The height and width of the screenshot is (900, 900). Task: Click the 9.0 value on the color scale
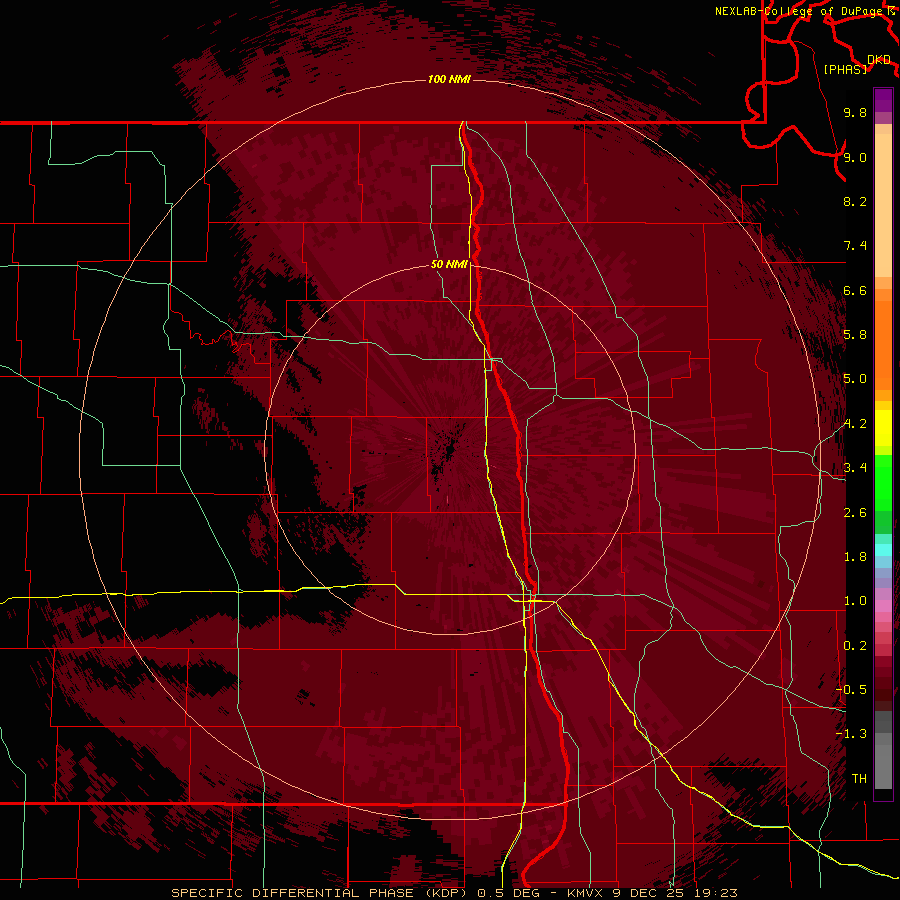[855, 157]
